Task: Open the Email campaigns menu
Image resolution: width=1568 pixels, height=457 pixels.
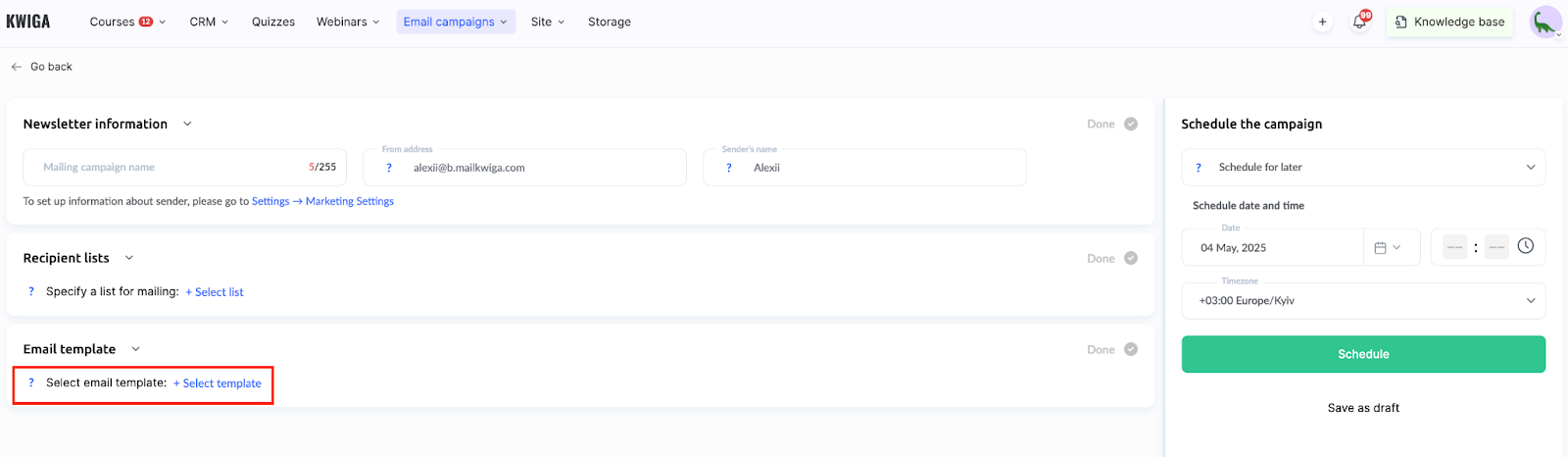Action: click(x=456, y=22)
